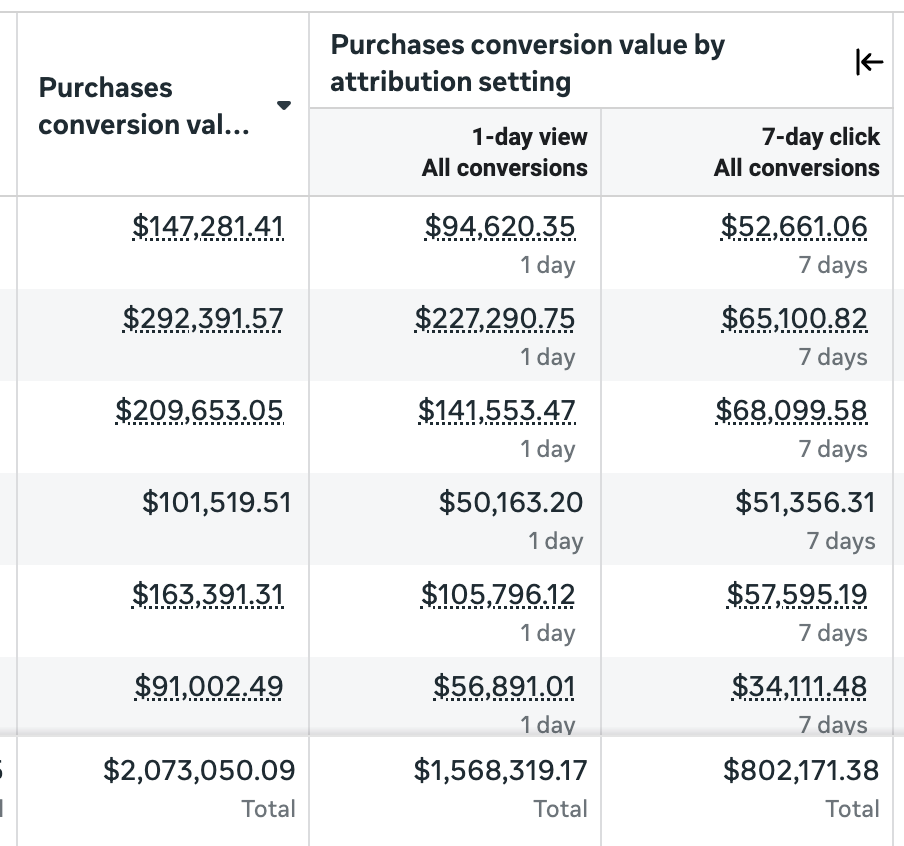Open the $65,100.82 7-day click value
This screenshot has width=904, height=846.
pyautogui.click(x=794, y=319)
